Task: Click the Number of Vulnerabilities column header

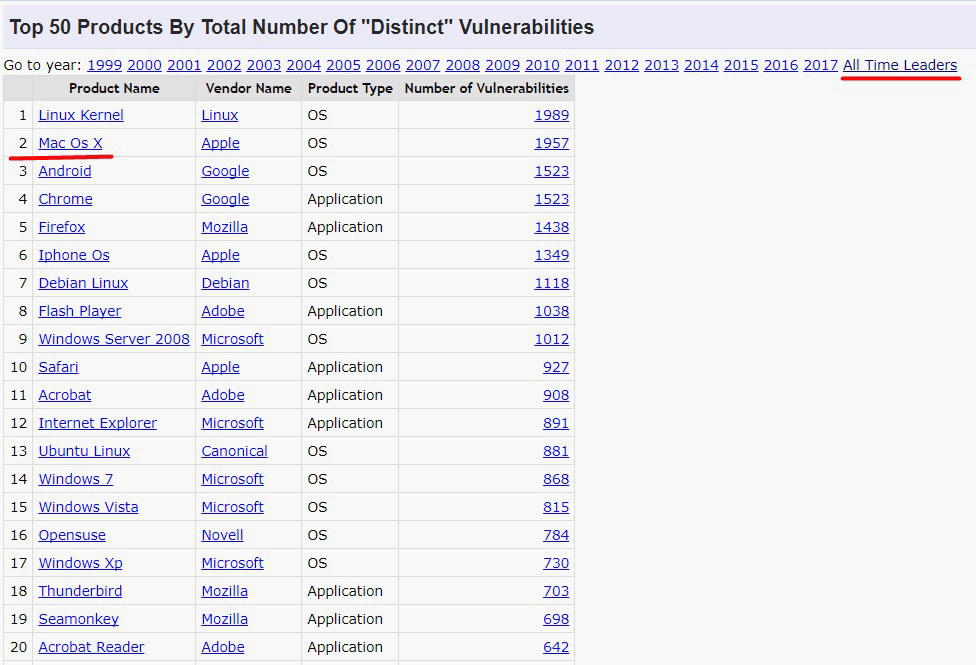Action: coord(486,88)
